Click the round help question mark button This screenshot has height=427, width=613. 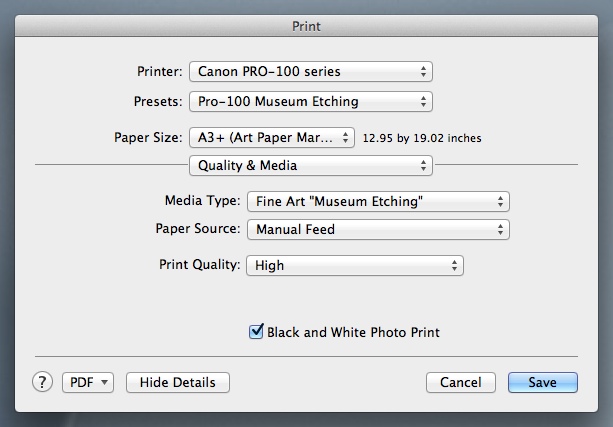click(x=44, y=382)
